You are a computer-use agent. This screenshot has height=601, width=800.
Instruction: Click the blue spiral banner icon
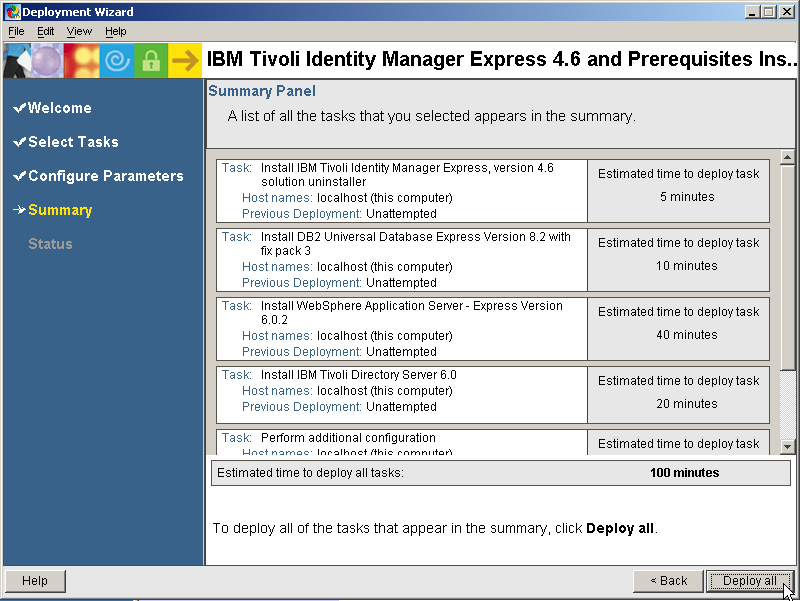click(x=117, y=60)
